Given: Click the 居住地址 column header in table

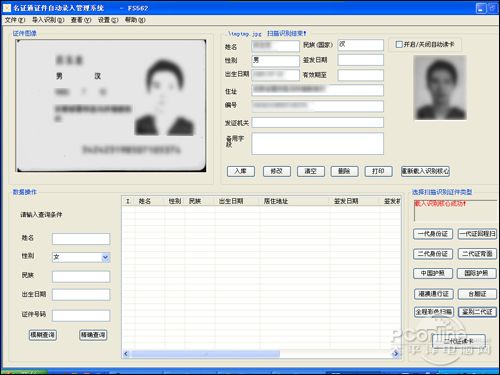Looking at the screenshot, I should click(x=295, y=201).
